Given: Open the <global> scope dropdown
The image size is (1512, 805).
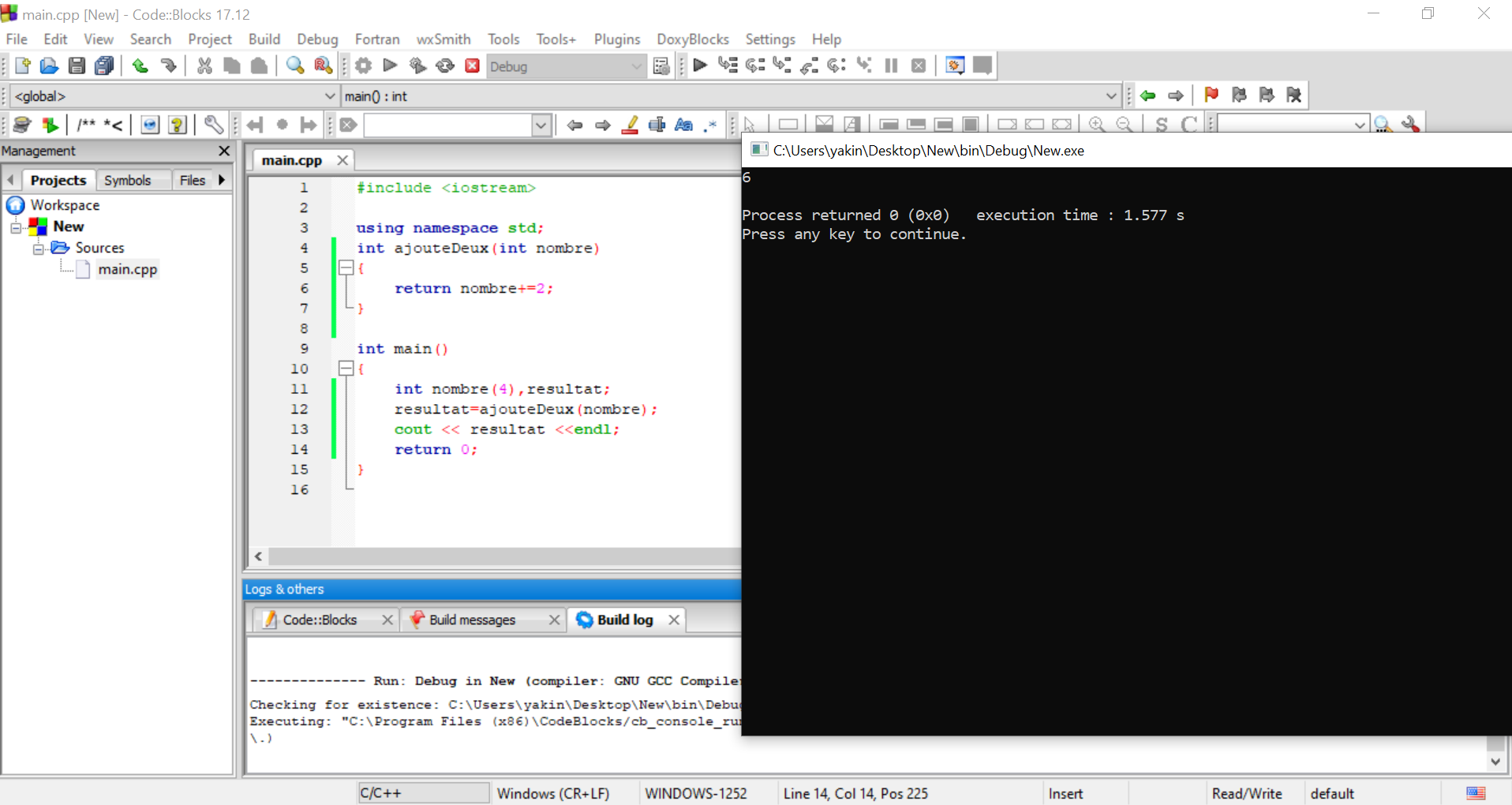Looking at the screenshot, I should tap(330, 95).
